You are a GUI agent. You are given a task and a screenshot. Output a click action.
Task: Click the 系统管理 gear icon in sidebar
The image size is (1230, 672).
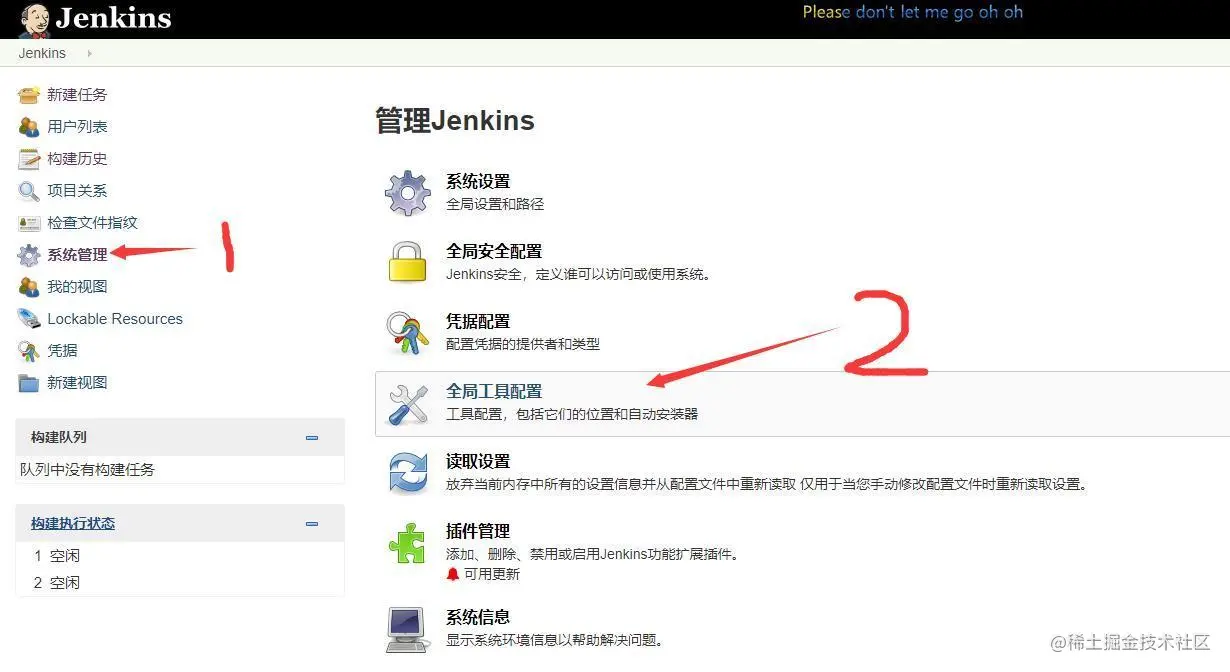coord(29,255)
